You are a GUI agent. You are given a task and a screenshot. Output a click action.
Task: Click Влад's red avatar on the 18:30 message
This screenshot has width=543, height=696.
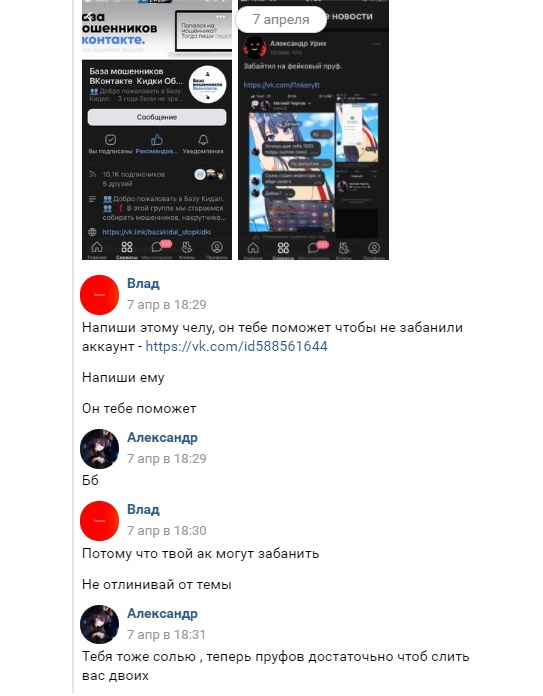coord(99,521)
